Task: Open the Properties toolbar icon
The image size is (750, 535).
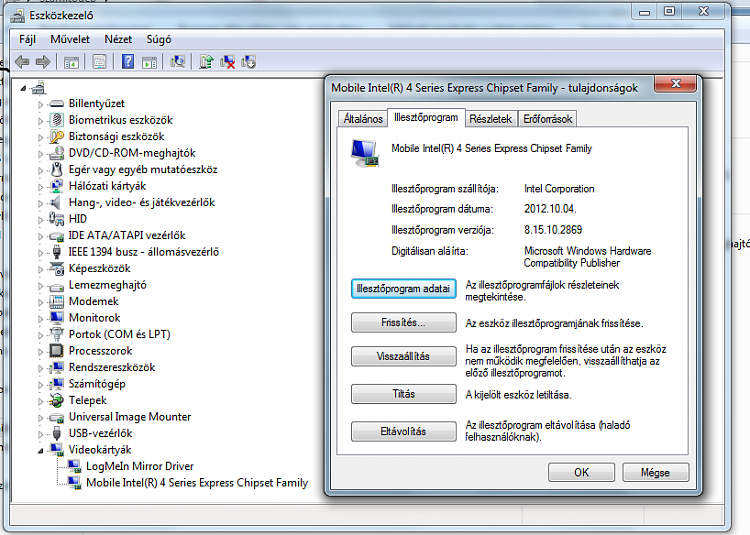Action: [99, 62]
